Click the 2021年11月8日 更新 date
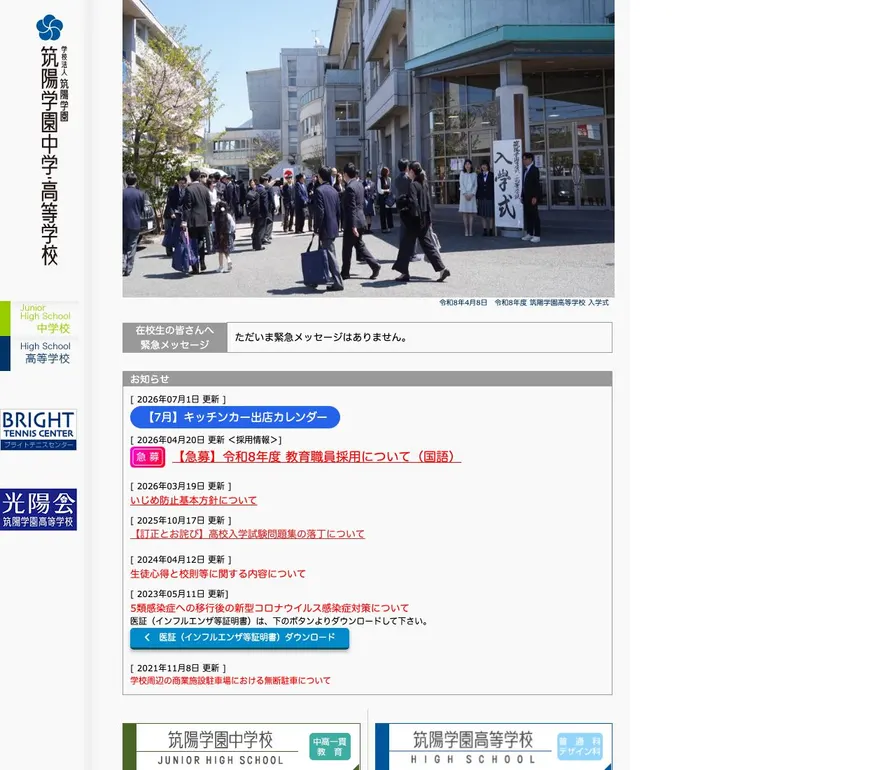896x770 pixels. 178,668
